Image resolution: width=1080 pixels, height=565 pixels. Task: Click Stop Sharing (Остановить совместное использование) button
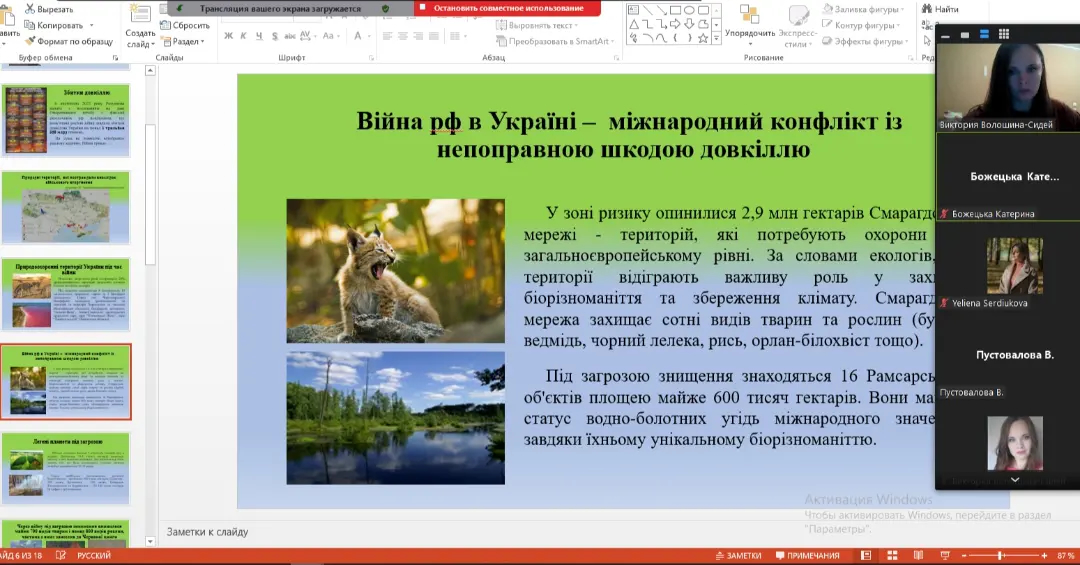(507, 8)
